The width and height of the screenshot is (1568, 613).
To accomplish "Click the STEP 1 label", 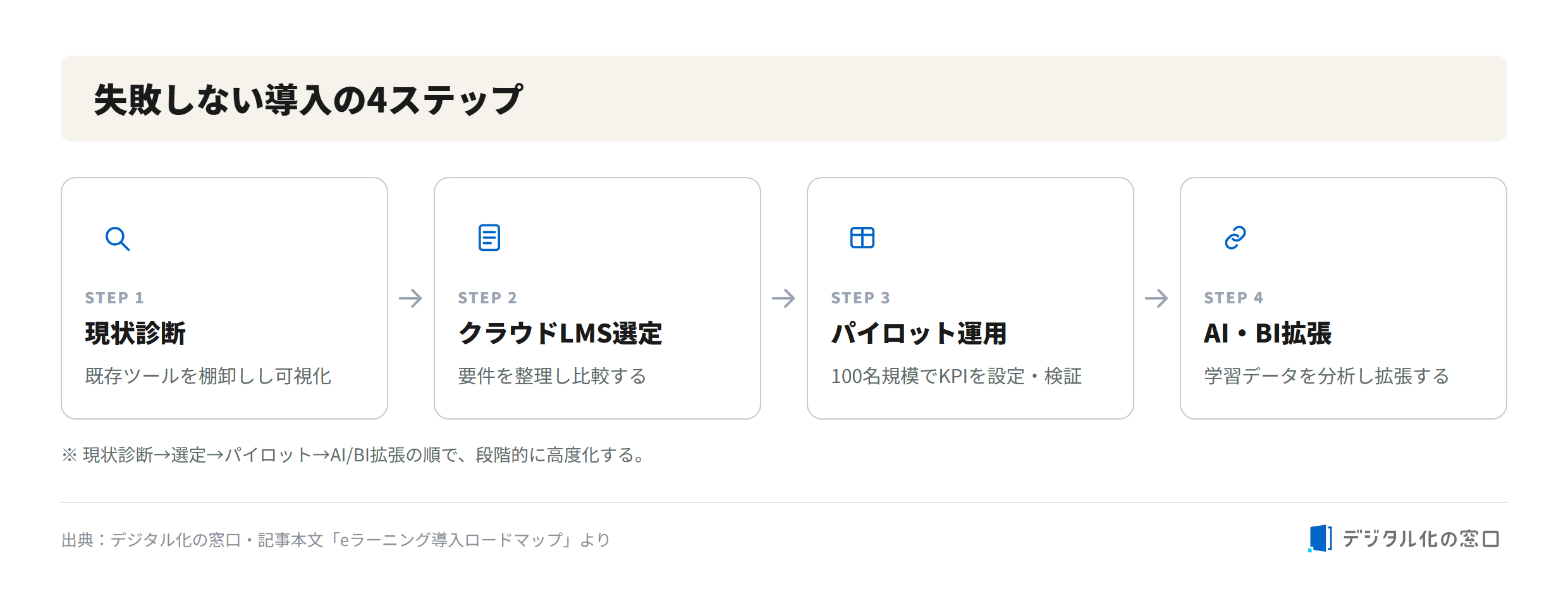I will pyautogui.click(x=114, y=298).
